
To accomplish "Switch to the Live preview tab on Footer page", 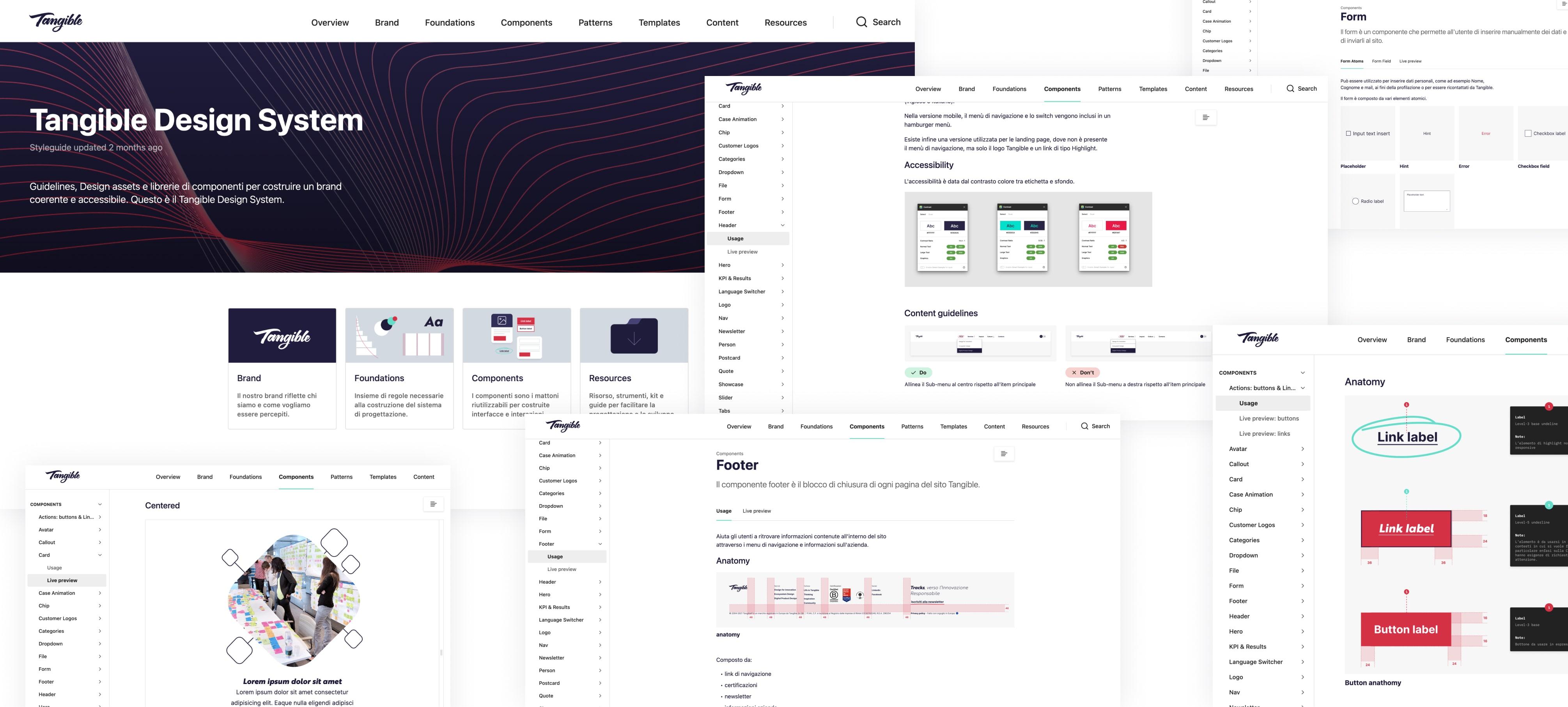I will (756, 511).
